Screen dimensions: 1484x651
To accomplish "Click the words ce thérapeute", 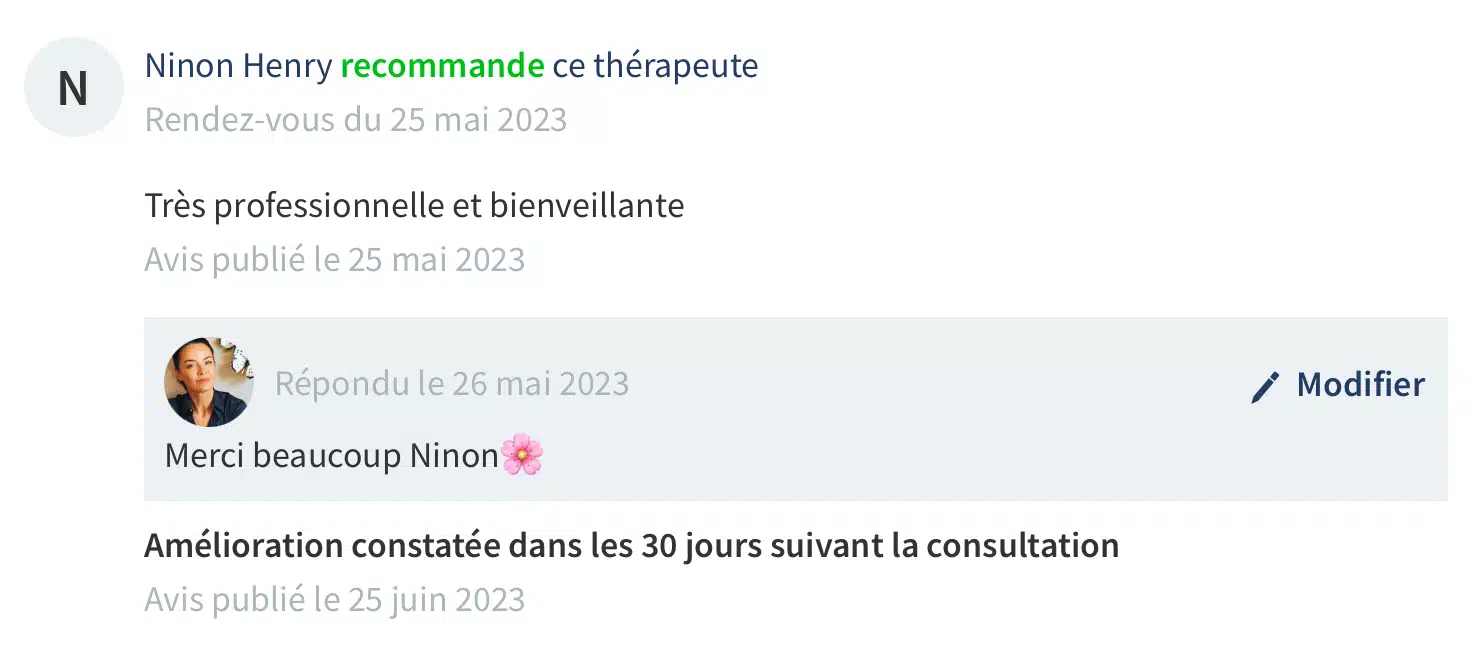I will pyautogui.click(x=655, y=66).
